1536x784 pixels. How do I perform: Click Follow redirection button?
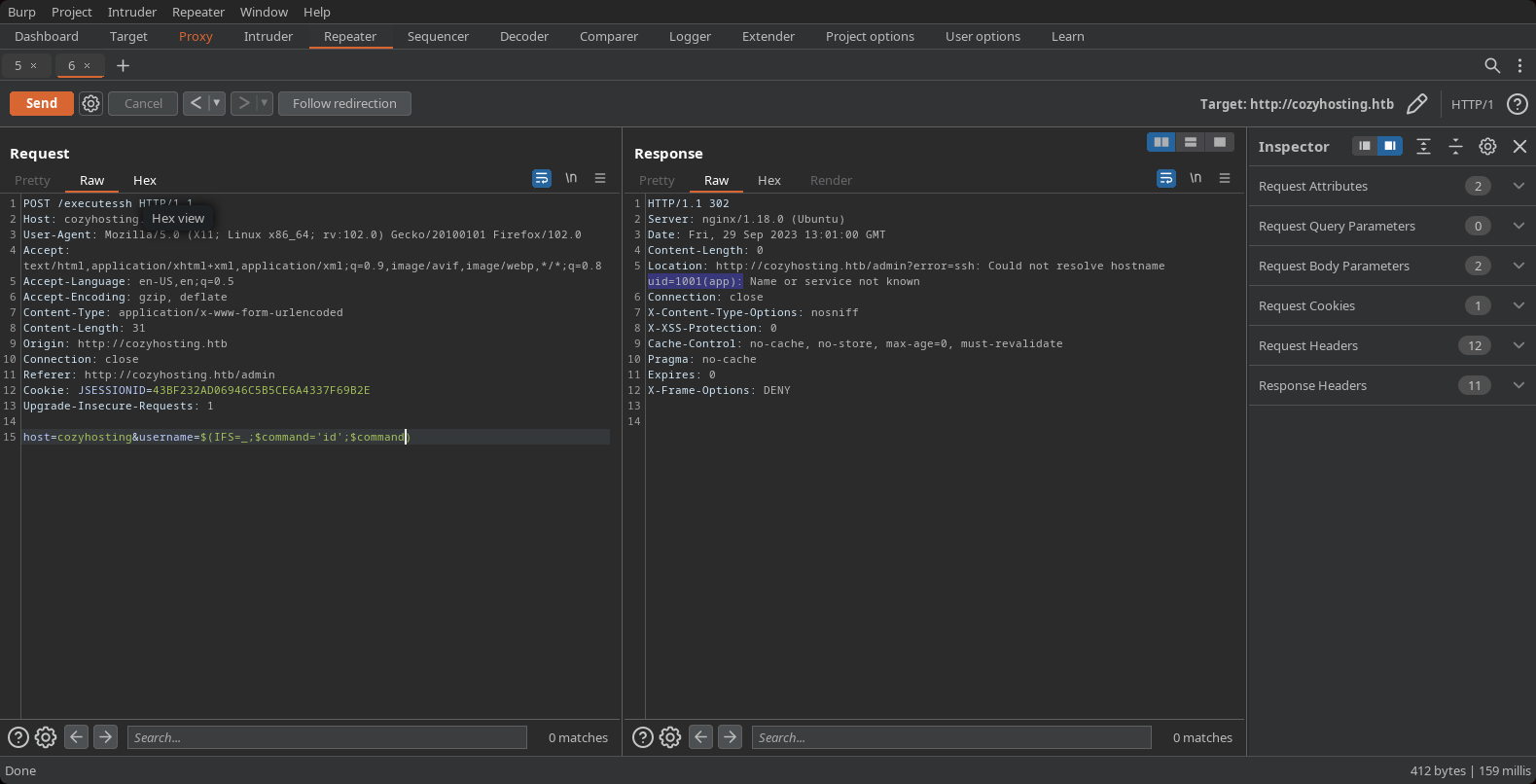344,103
